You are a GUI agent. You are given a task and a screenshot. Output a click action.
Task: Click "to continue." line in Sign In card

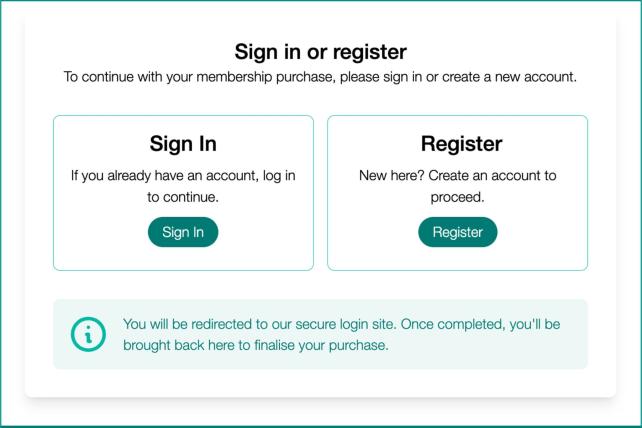(x=183, y=197)
